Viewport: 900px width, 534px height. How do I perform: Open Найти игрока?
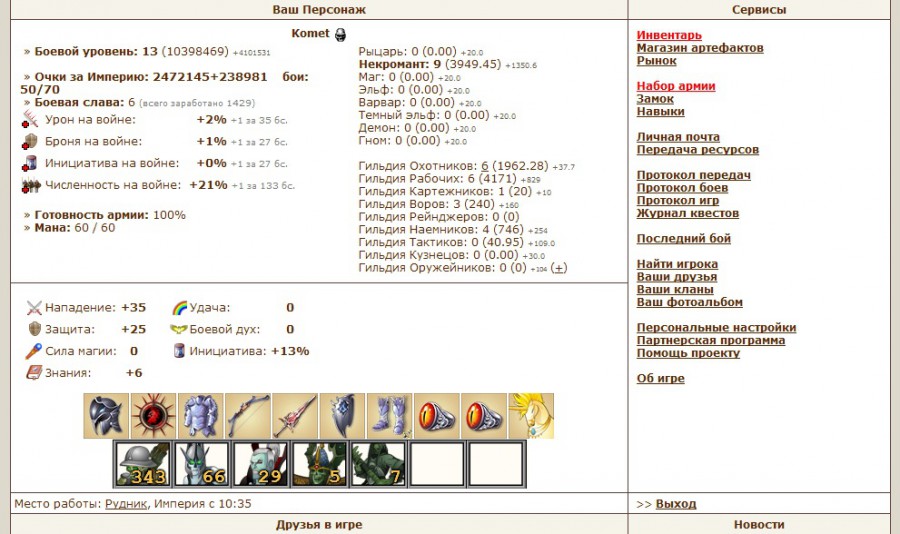(x=677, y=264)
